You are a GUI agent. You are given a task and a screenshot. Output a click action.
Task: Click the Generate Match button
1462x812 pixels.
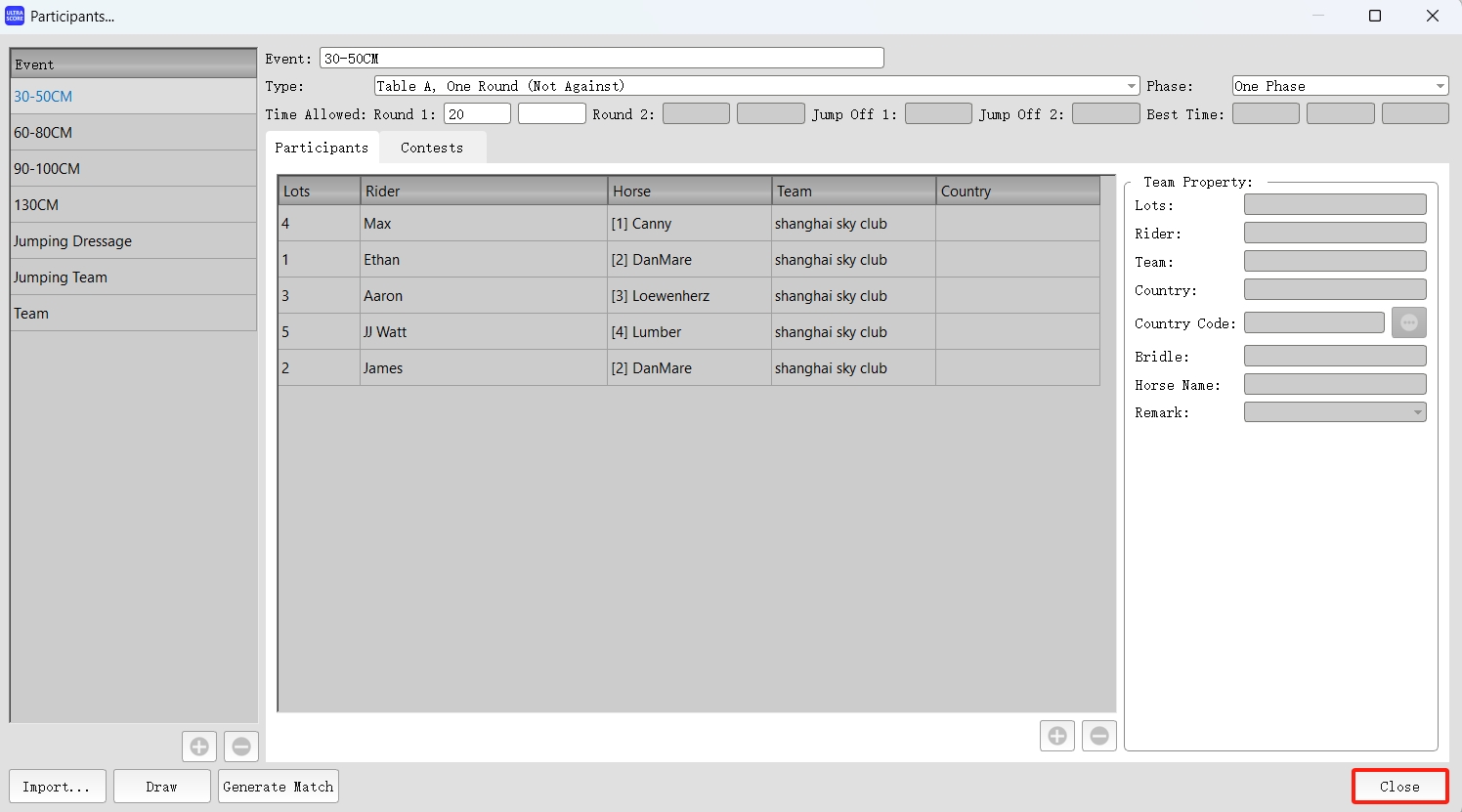point(278,786)
